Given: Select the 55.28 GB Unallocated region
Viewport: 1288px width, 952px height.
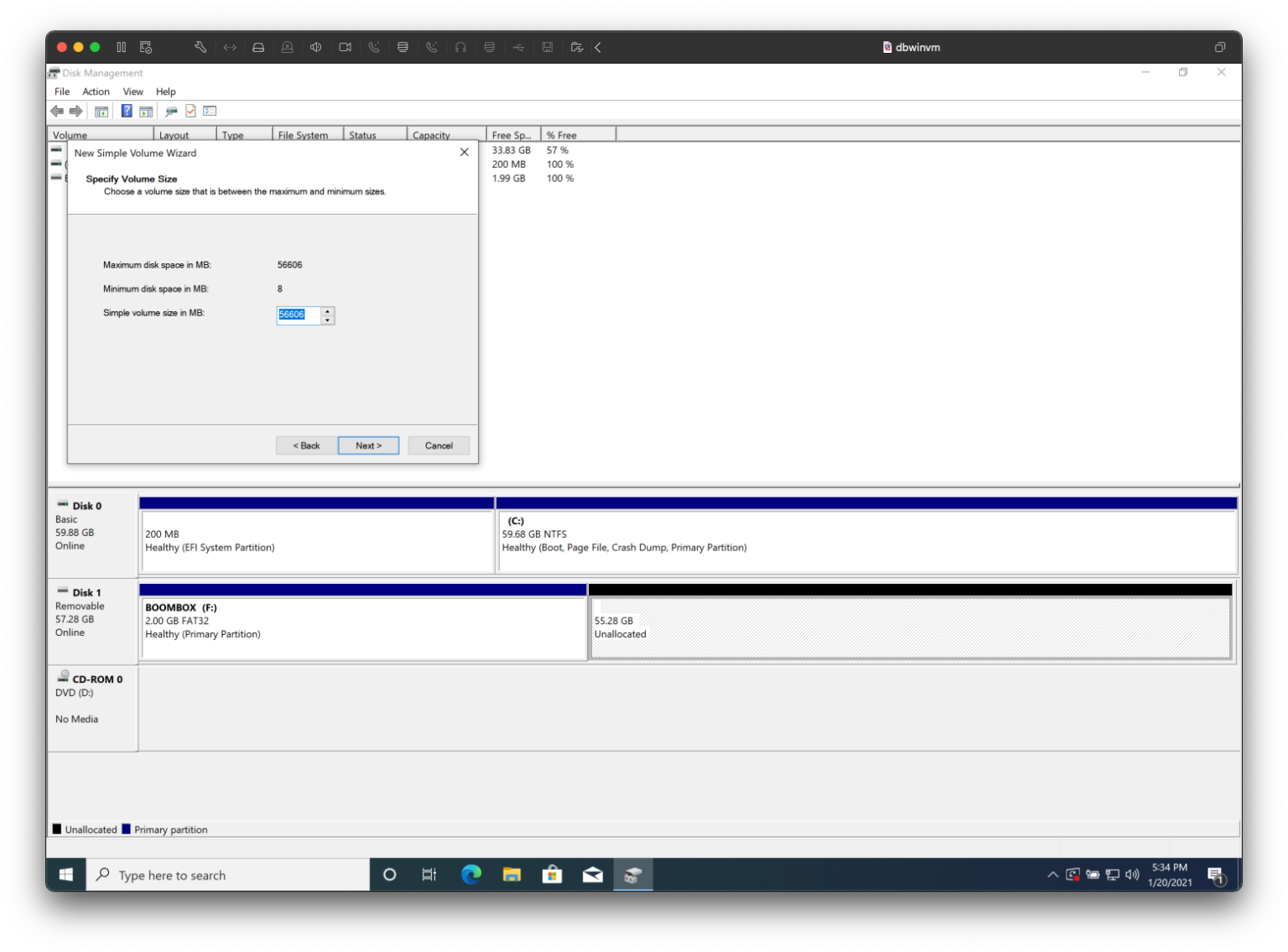Looking at the screenshot, I should pyautogui.click(x=910, y=627).
